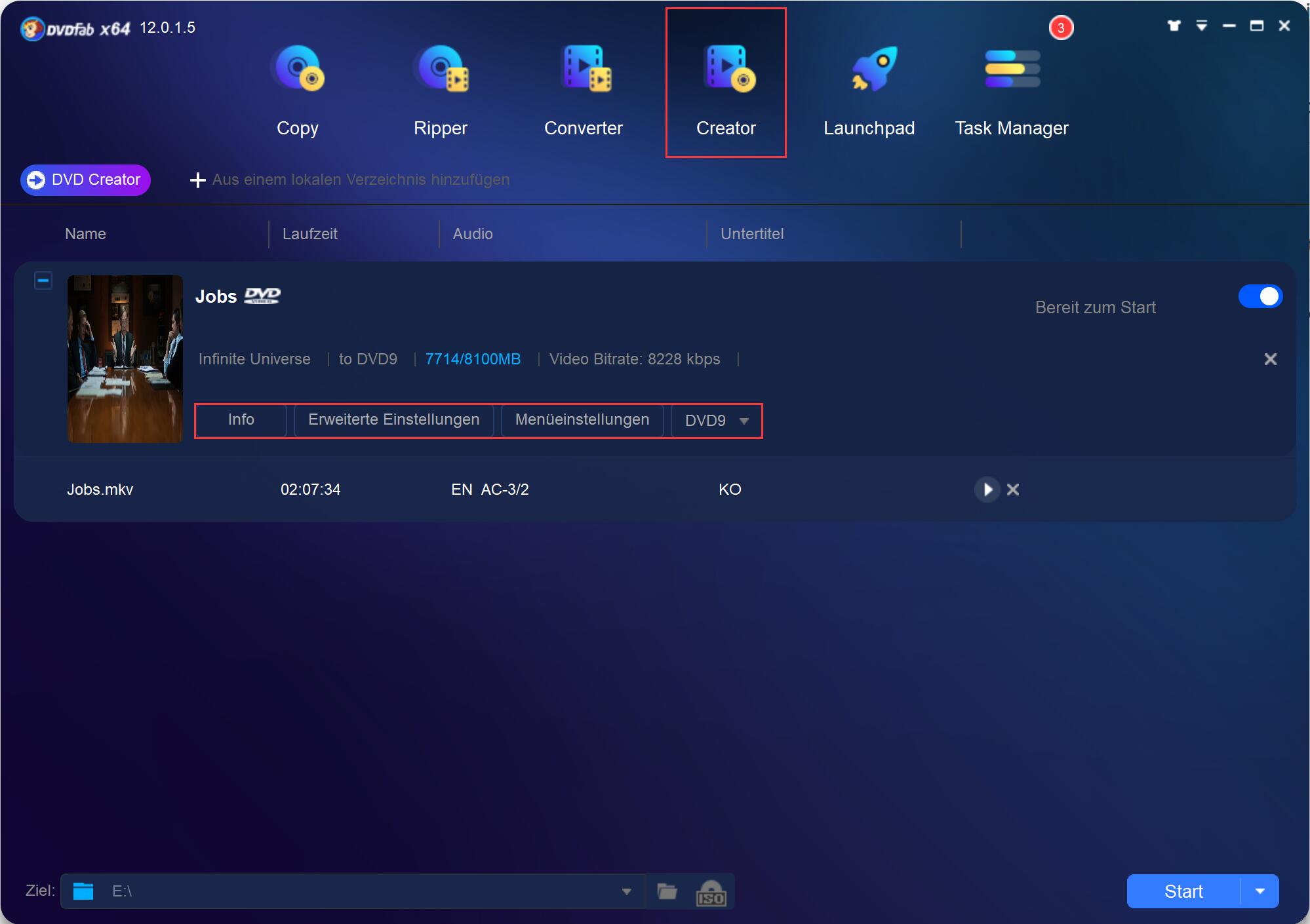This screenshot has height=924, width=1310.
Task: Choose ISO image output icon
Action: click(x=710, y=893)
